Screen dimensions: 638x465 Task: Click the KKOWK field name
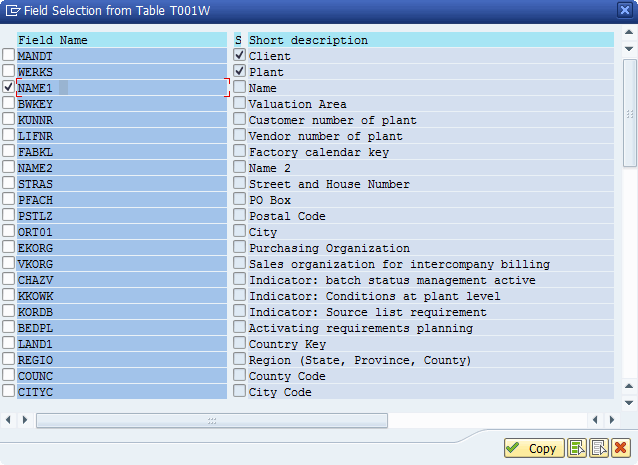coord(35,296)
